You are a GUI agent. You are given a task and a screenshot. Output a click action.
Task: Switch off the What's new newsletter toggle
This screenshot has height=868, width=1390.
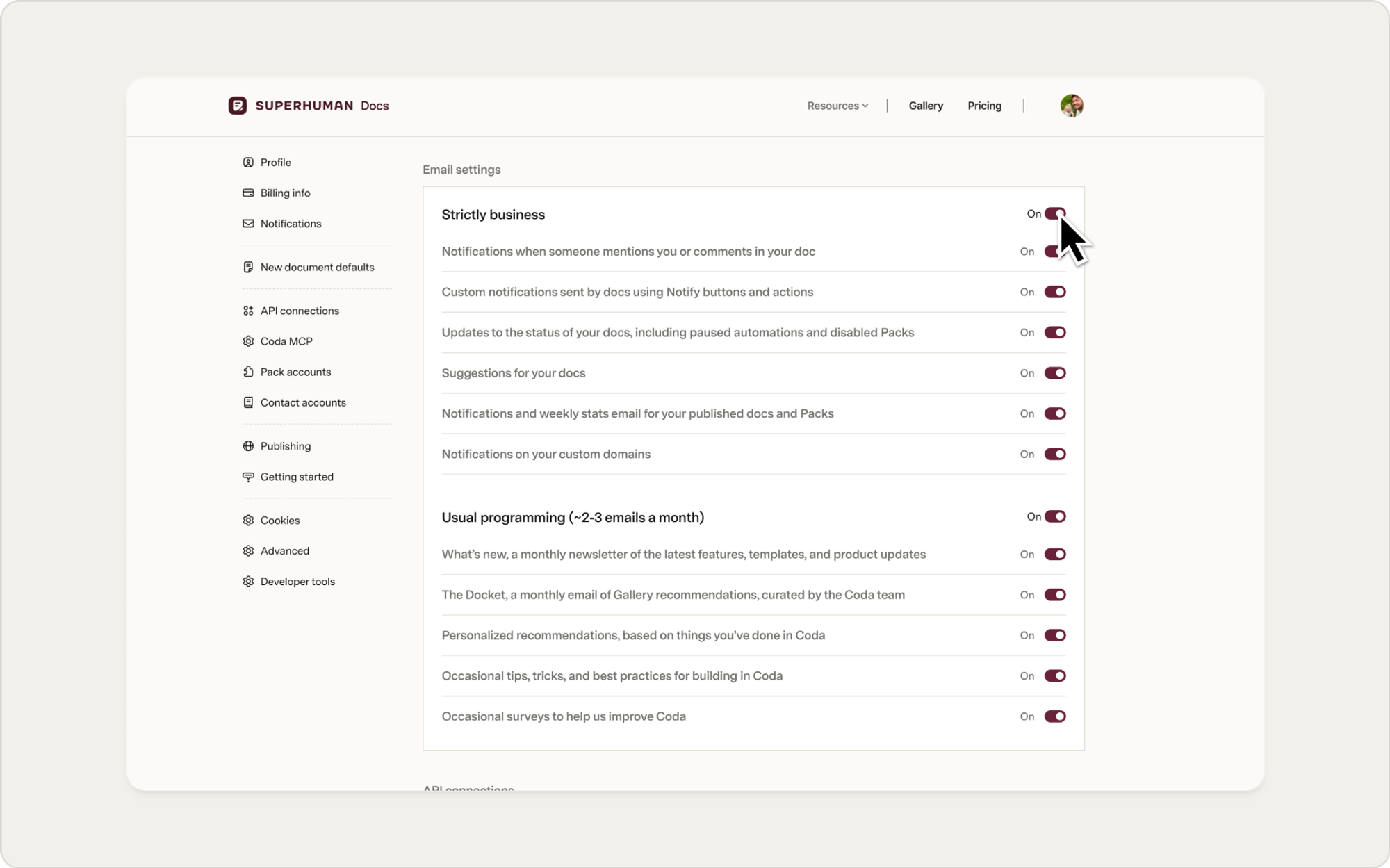point(1054,555)
